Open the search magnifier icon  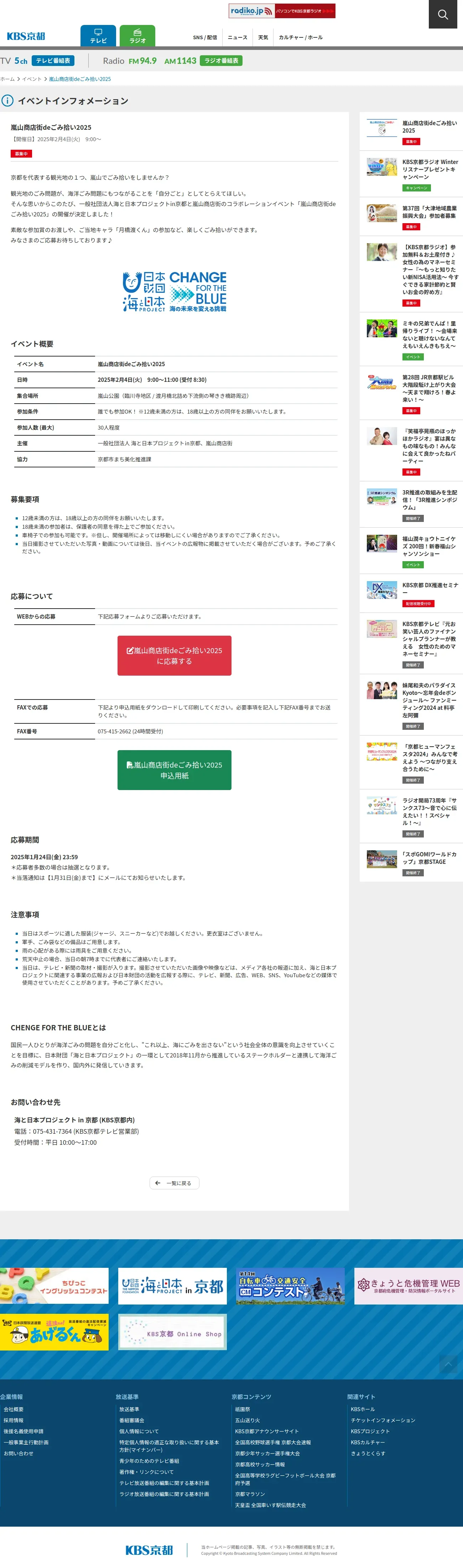[x=443, y=14]
